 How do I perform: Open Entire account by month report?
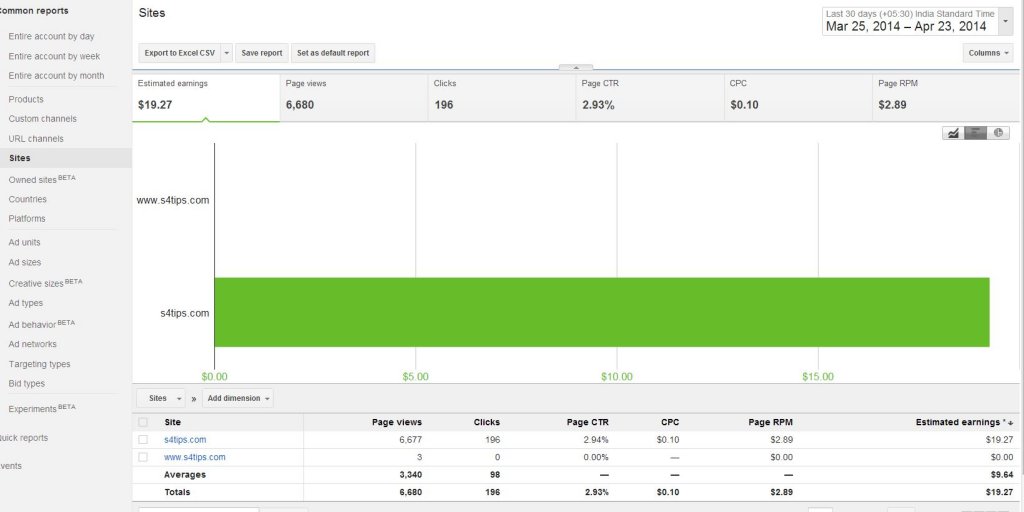coord(56,76)
